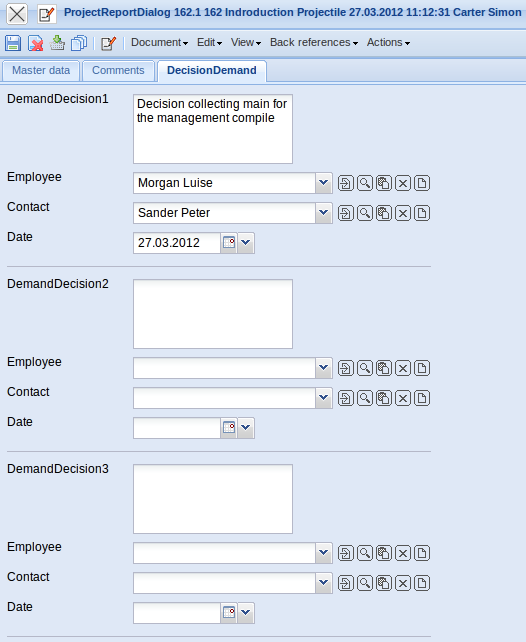
Task: Open the calendar picker for 27.03.2012 date
Action: 229,243
